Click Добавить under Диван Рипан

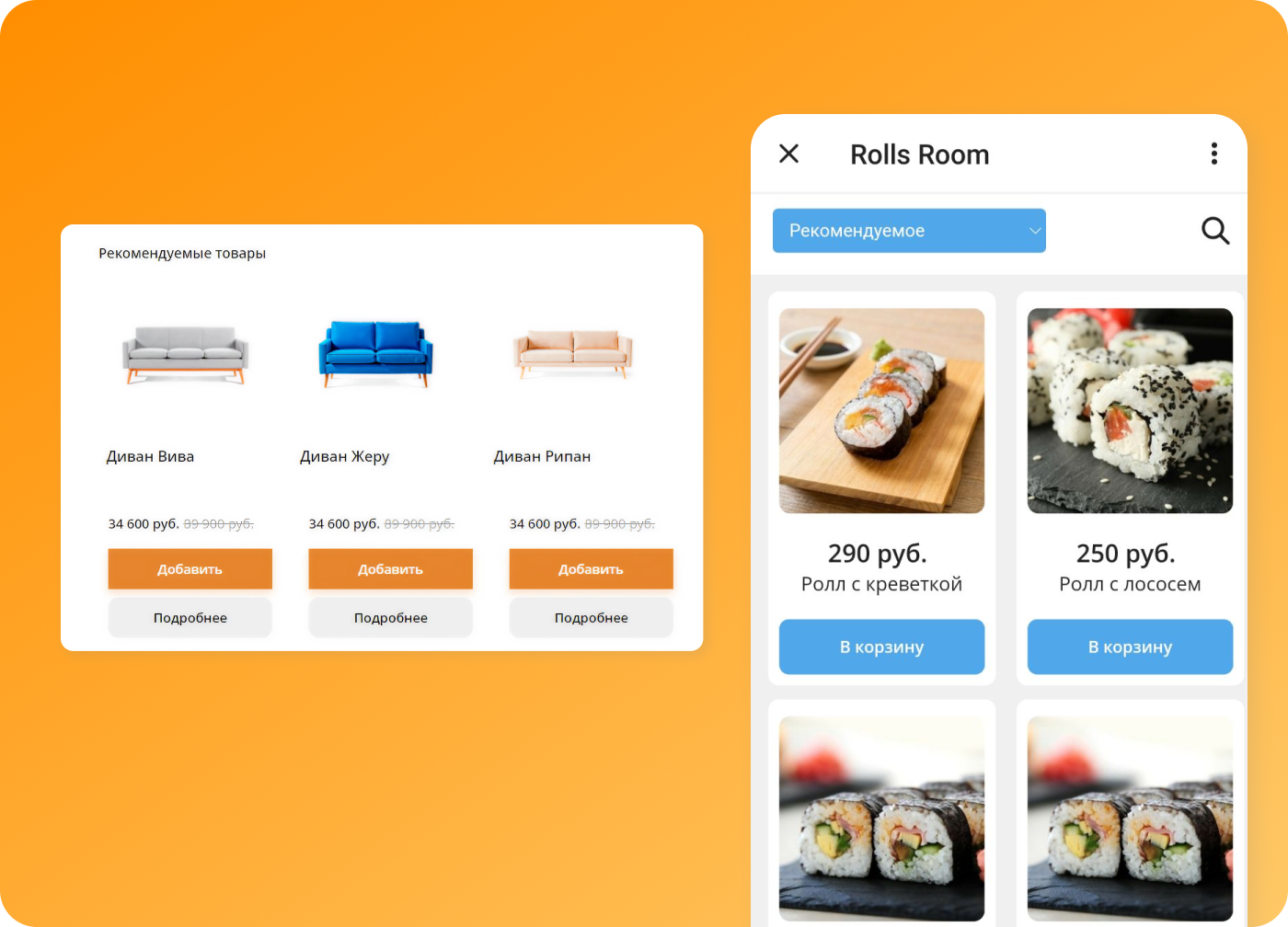pyautogui.click(x=592, y=569)
